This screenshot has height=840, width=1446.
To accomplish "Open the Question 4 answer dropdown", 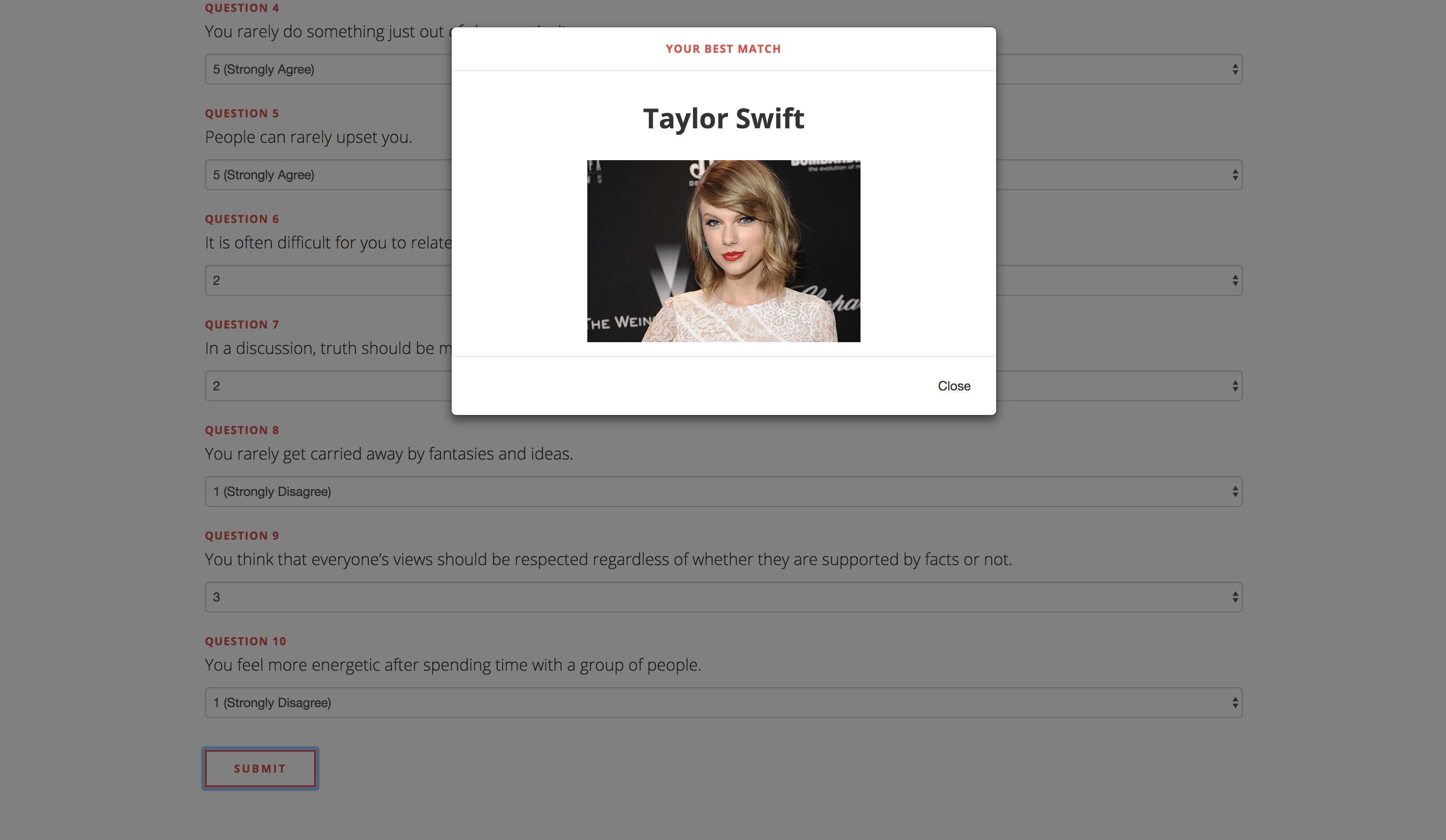I will click(x=327, y=69).
